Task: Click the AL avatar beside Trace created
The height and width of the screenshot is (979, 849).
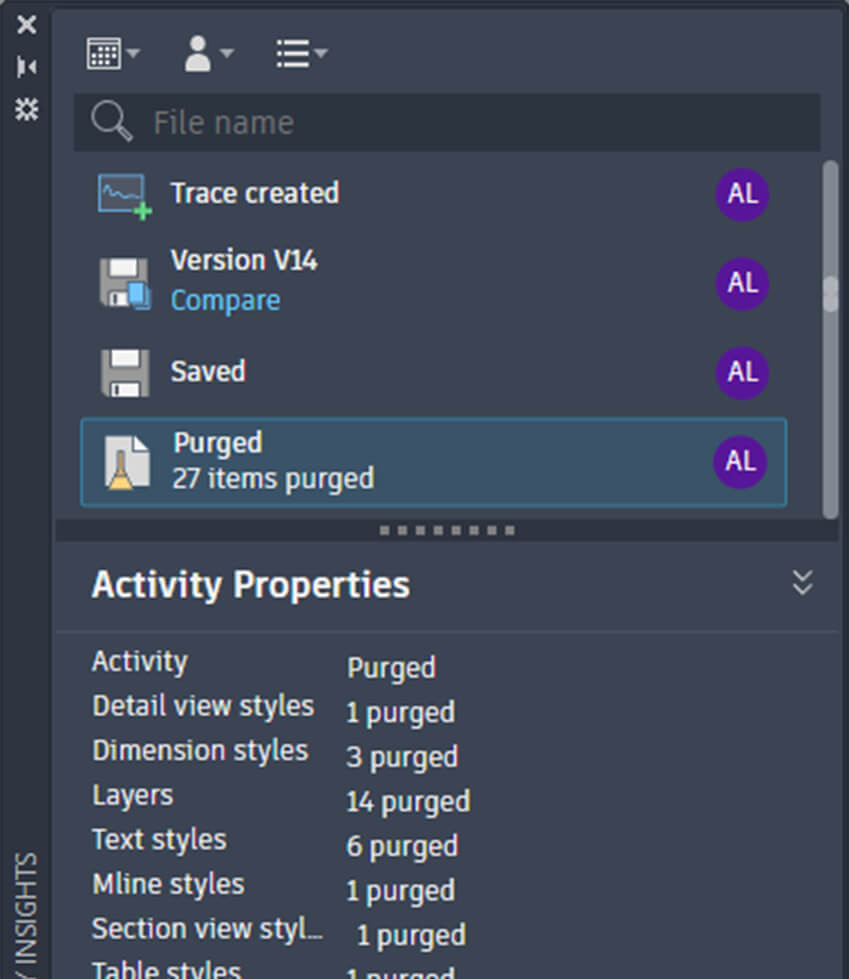Action: [742, 194]
